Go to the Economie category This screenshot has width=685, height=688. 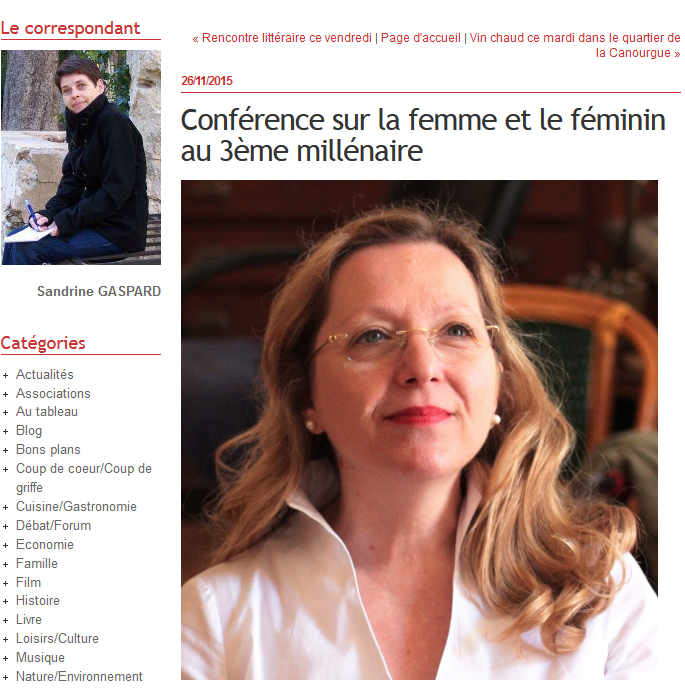[x=45, y=545]
